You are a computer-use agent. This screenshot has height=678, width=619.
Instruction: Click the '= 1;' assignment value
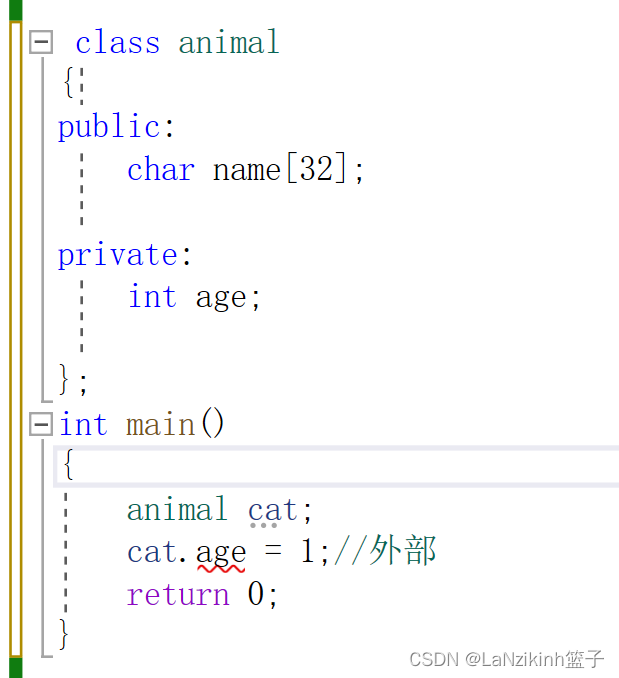pyautogui.click(x=296, y=552)
